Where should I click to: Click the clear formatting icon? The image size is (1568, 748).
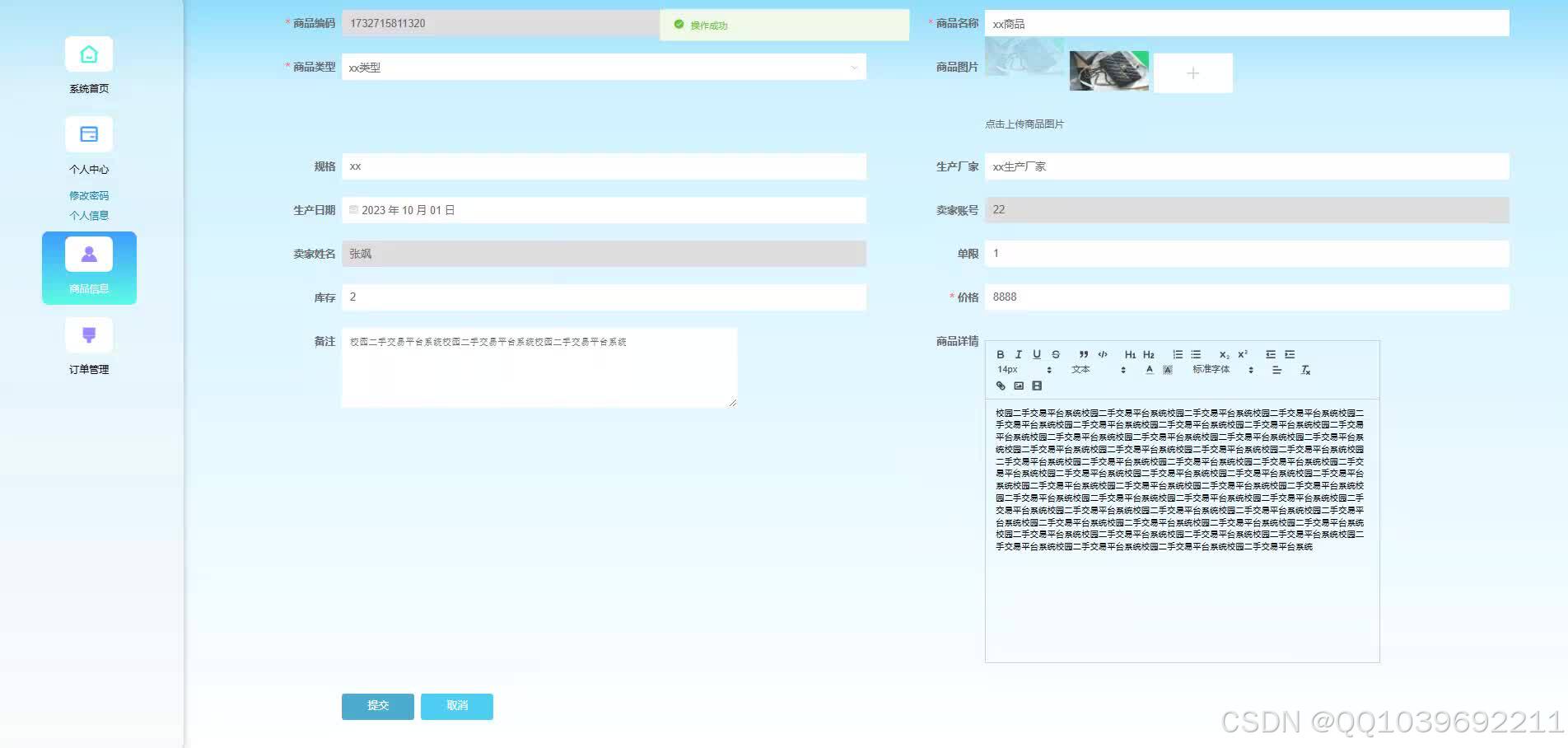(1305, 370)
